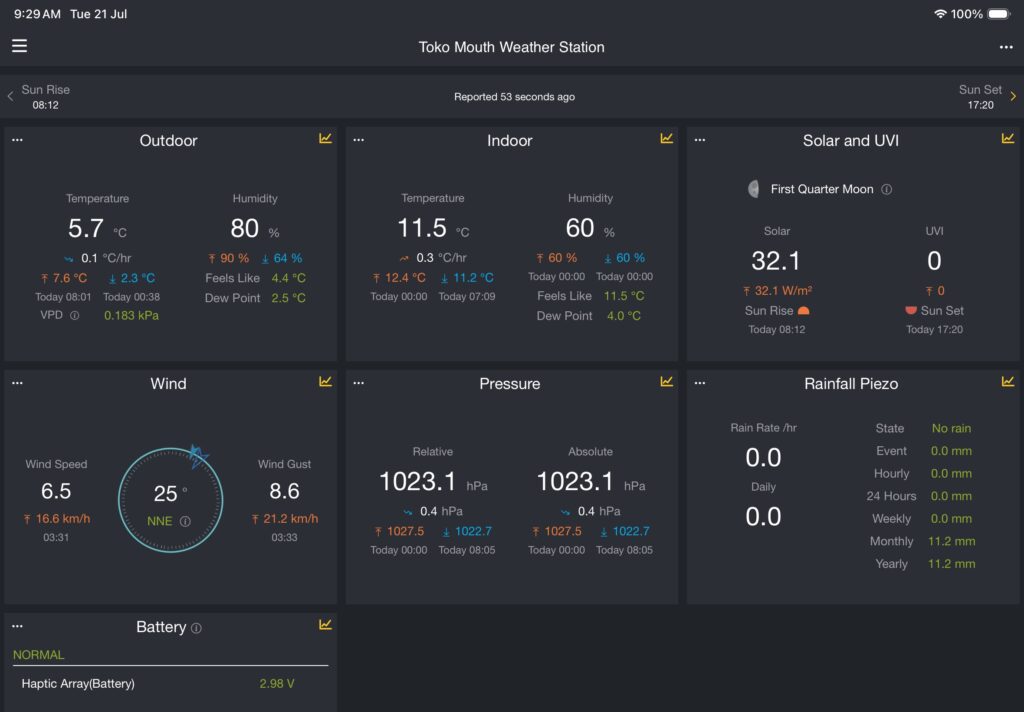
Task: Tap the NNE wind direction info icon
Action: point(185,521)
